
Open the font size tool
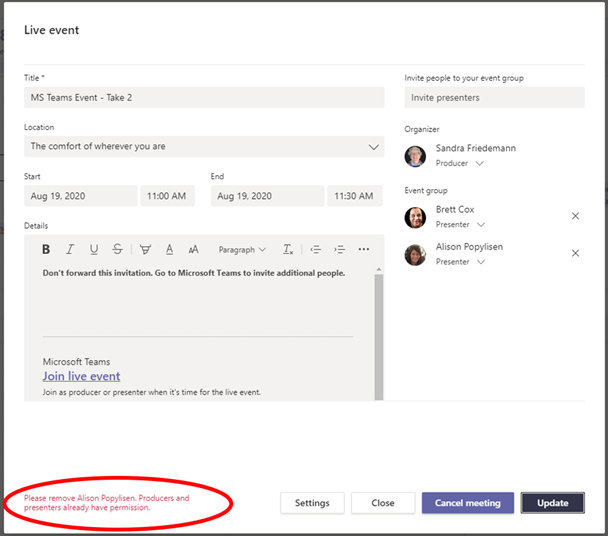(x=193, y=249)
